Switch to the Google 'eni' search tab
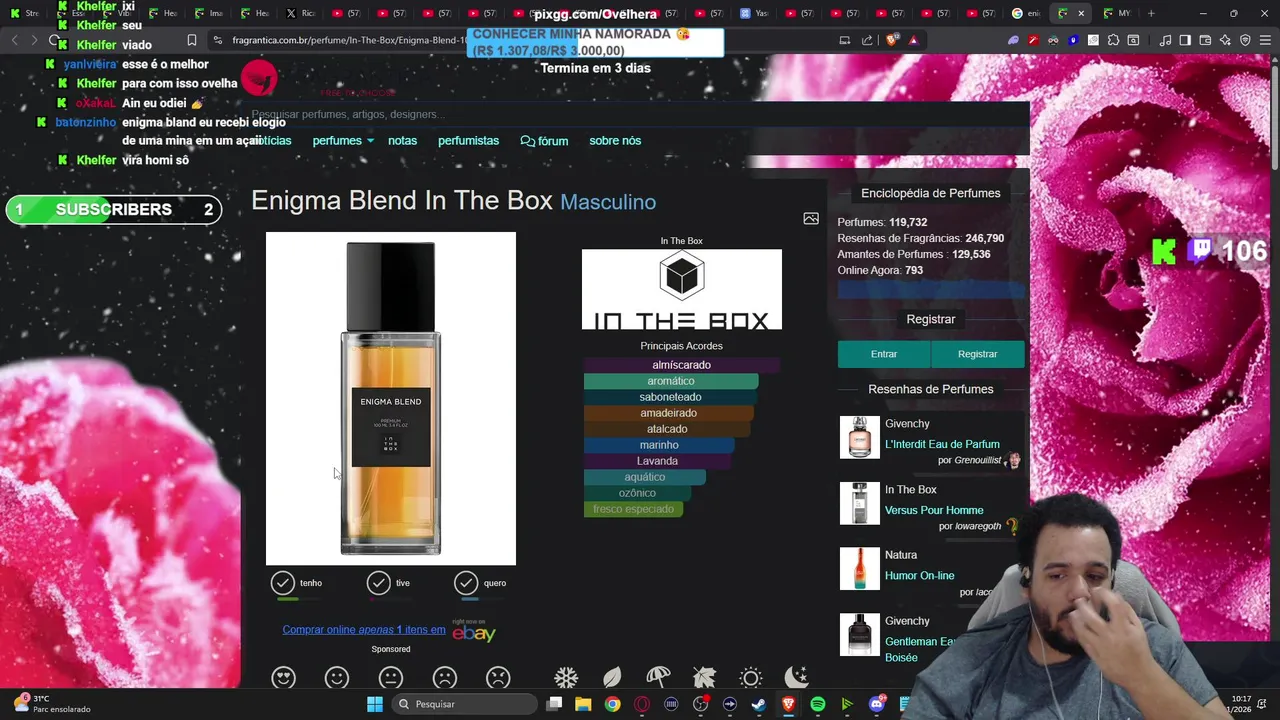The image size is (1280, 720). click(1026, 13)
